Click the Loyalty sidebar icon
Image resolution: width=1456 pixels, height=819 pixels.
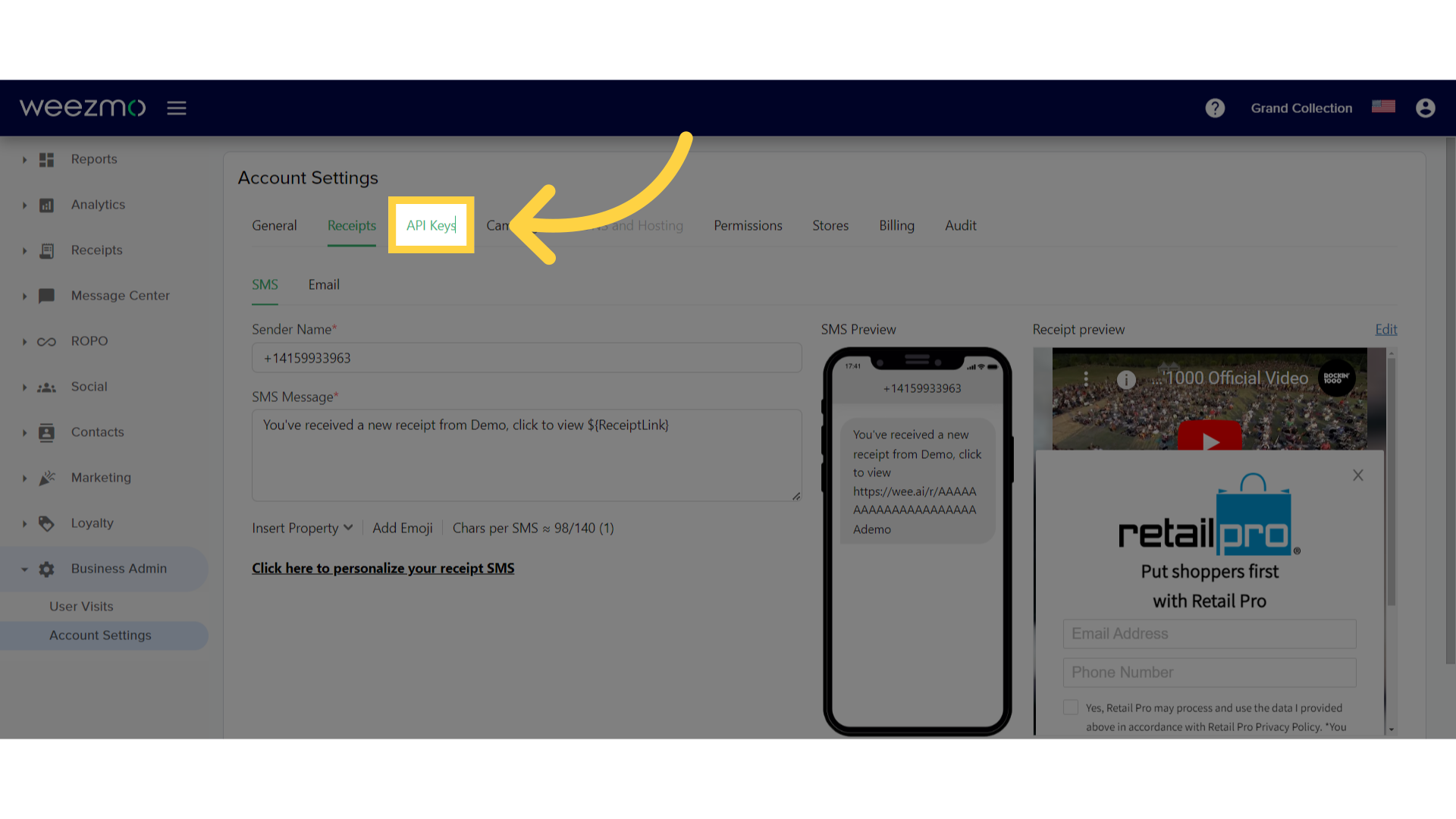46,522
